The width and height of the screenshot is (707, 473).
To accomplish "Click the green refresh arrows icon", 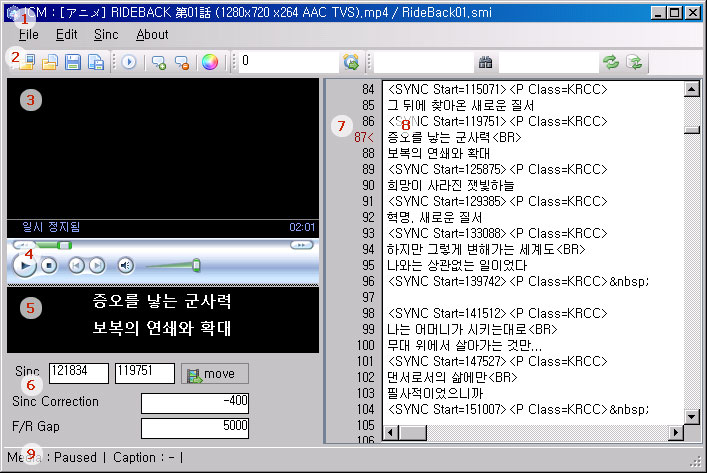I will (611, 62).
